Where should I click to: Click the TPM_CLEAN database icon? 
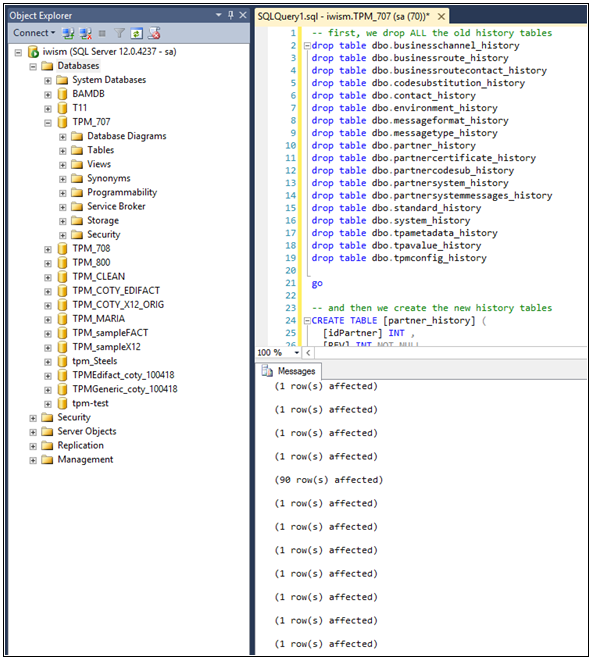(x=62, y=277)
